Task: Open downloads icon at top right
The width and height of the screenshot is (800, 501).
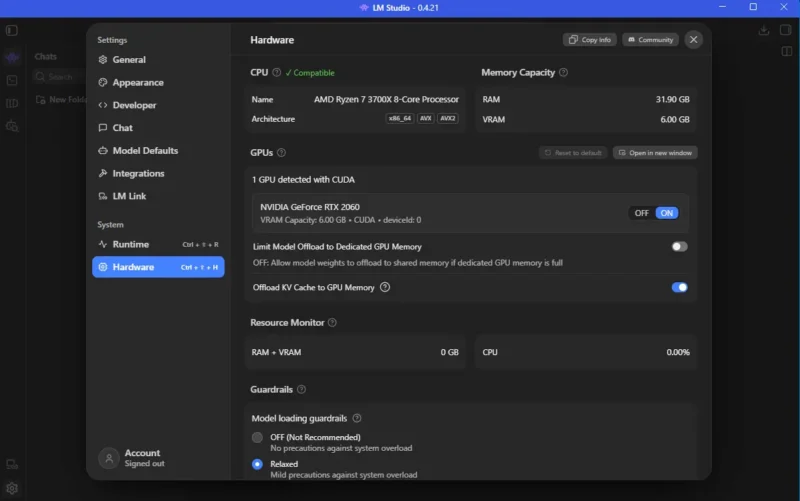Action: click(764, 31)
